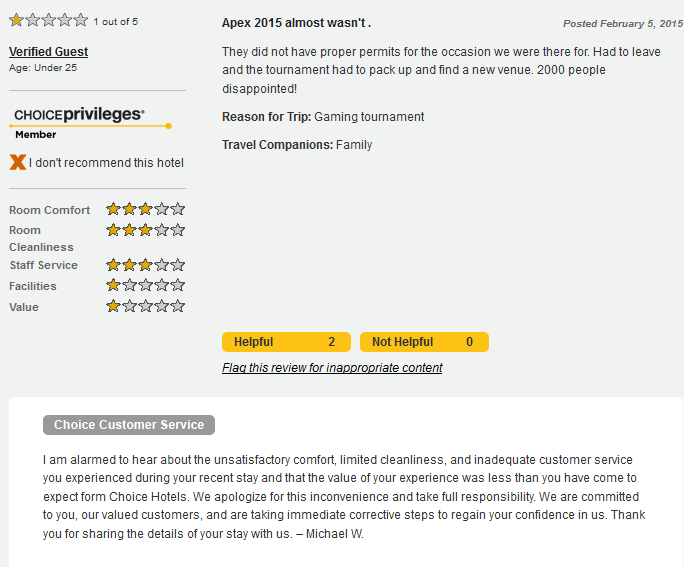
Task: Click the Staff Service star rating
Action: pos(146,265)
